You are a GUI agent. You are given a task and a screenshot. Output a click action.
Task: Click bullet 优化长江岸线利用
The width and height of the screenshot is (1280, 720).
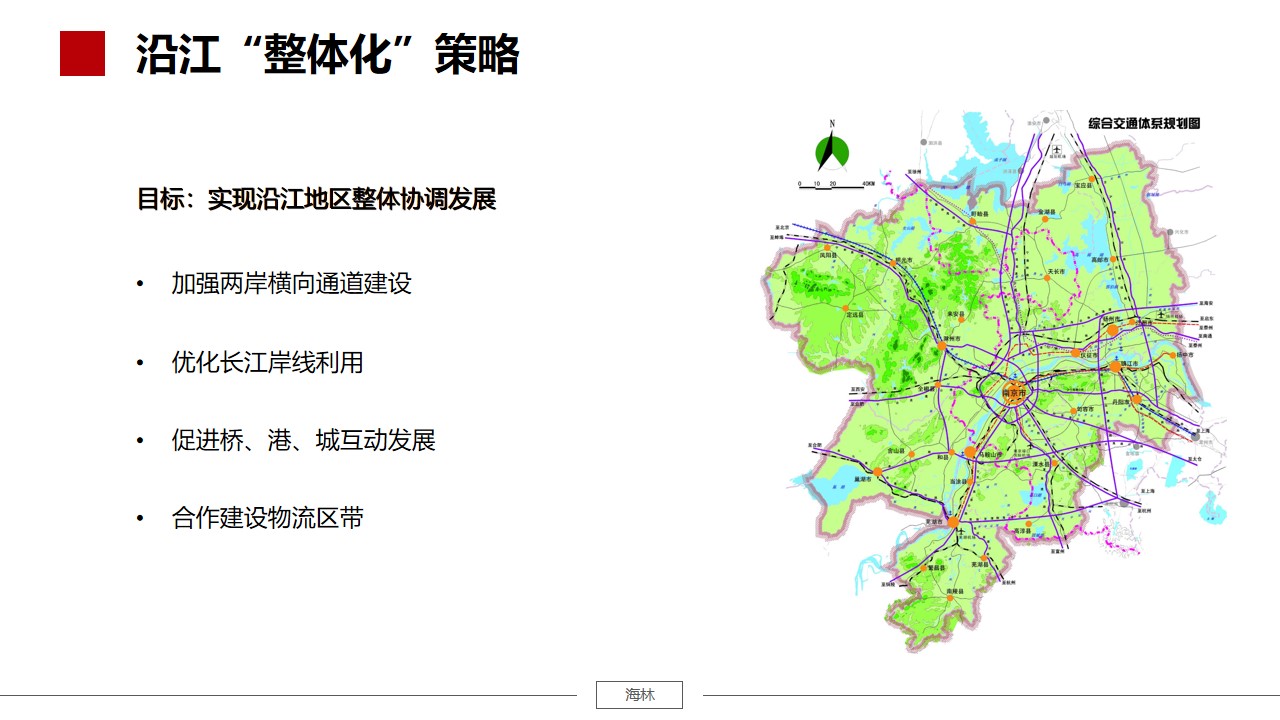coord(267,362)
